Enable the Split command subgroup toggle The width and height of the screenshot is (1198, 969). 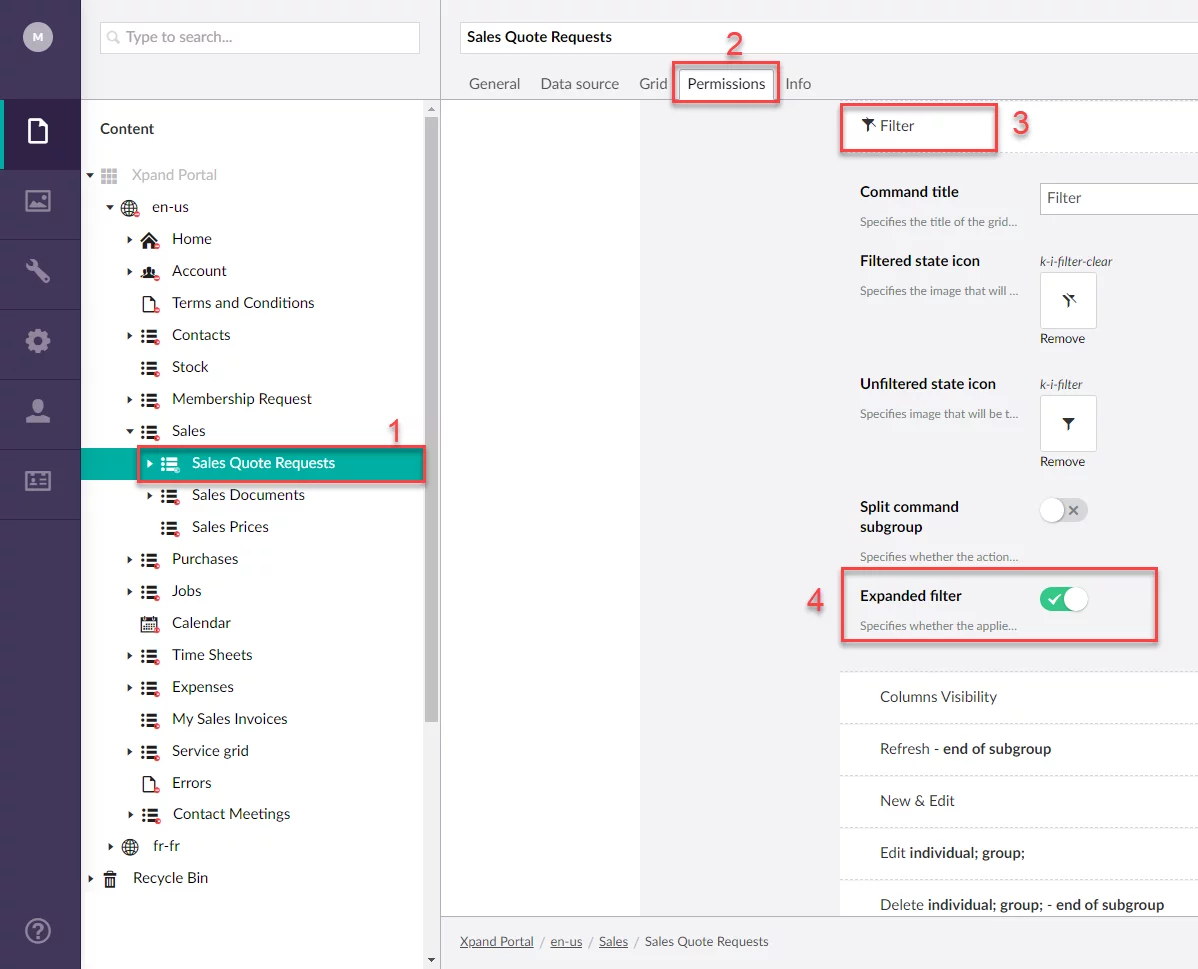tap(1063, 511)
